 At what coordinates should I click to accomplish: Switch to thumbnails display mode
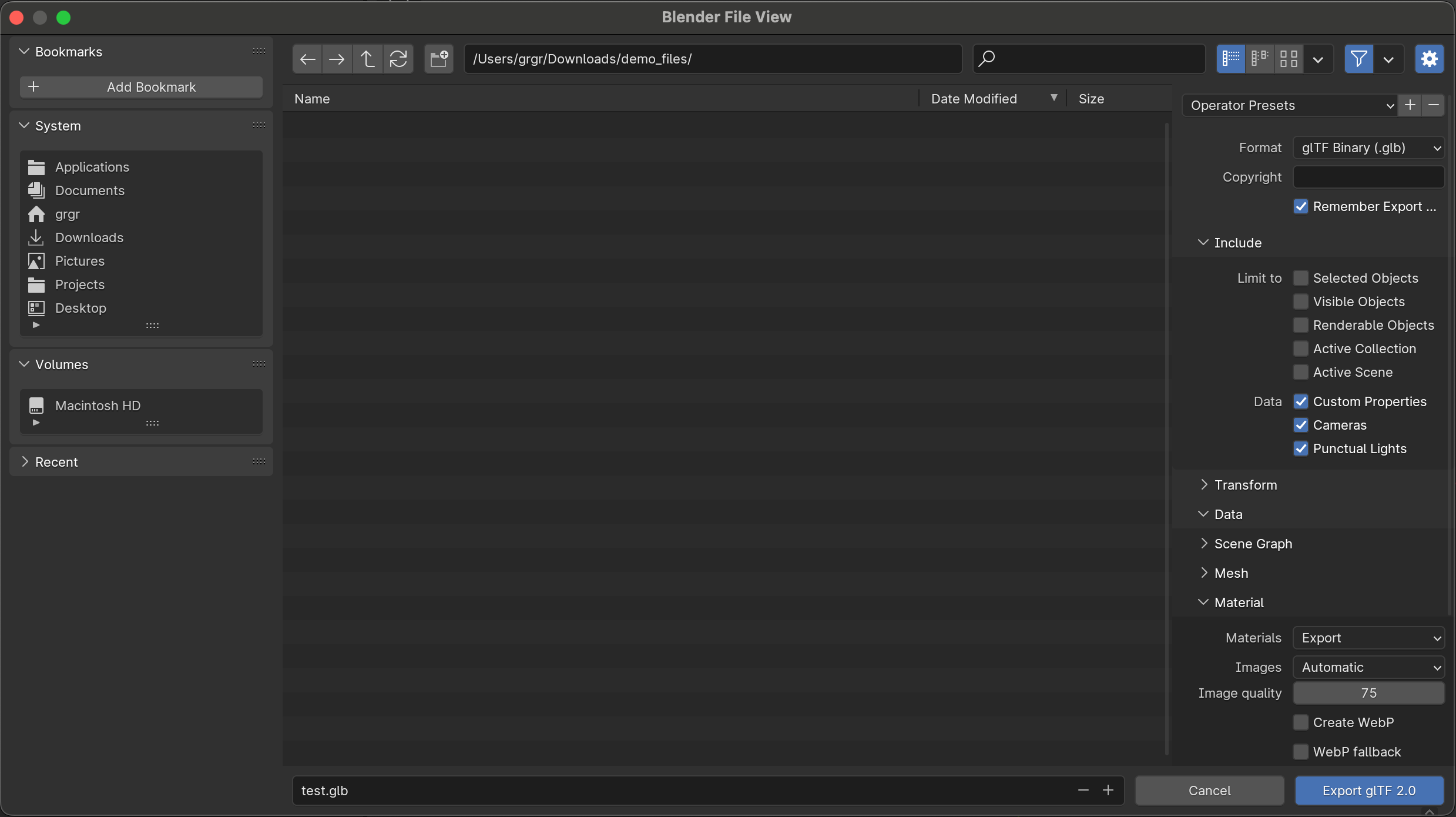pyautogui.click(x=1289, y=59)
